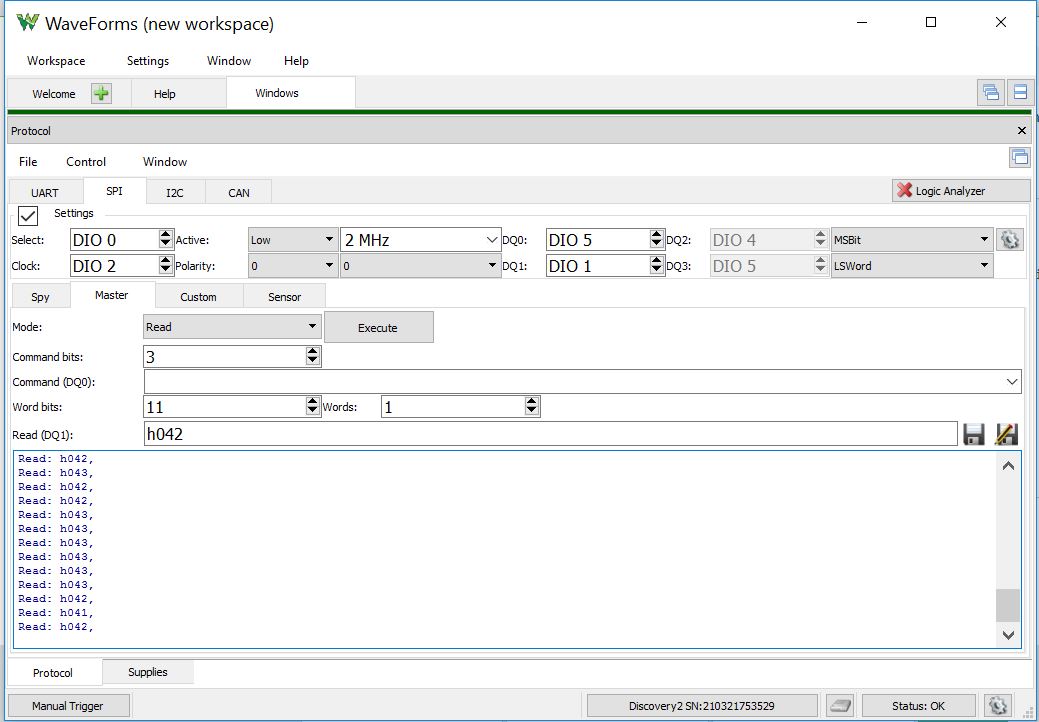The width and height of the screenshot is (1039, 722).
Task: Open the Mode Read dropdown
Action: coord(232,327)
